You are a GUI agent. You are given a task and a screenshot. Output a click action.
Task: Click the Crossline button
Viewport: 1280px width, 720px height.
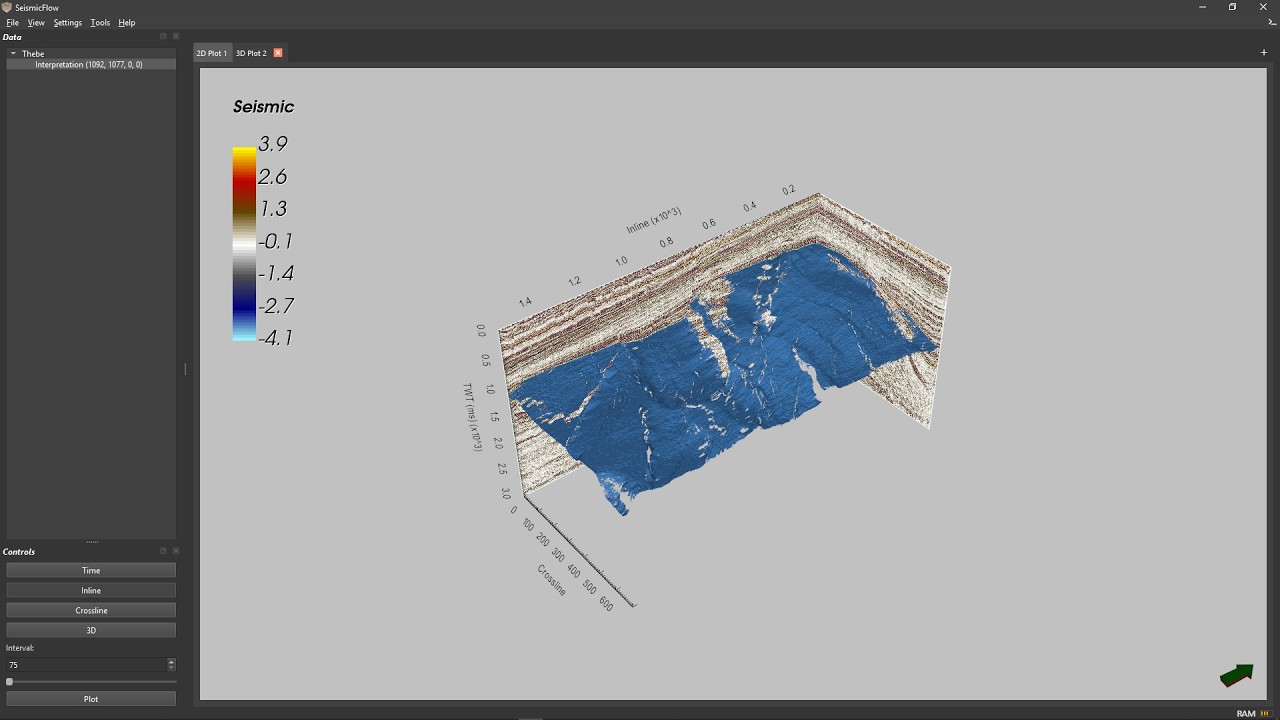click(91, 610)
